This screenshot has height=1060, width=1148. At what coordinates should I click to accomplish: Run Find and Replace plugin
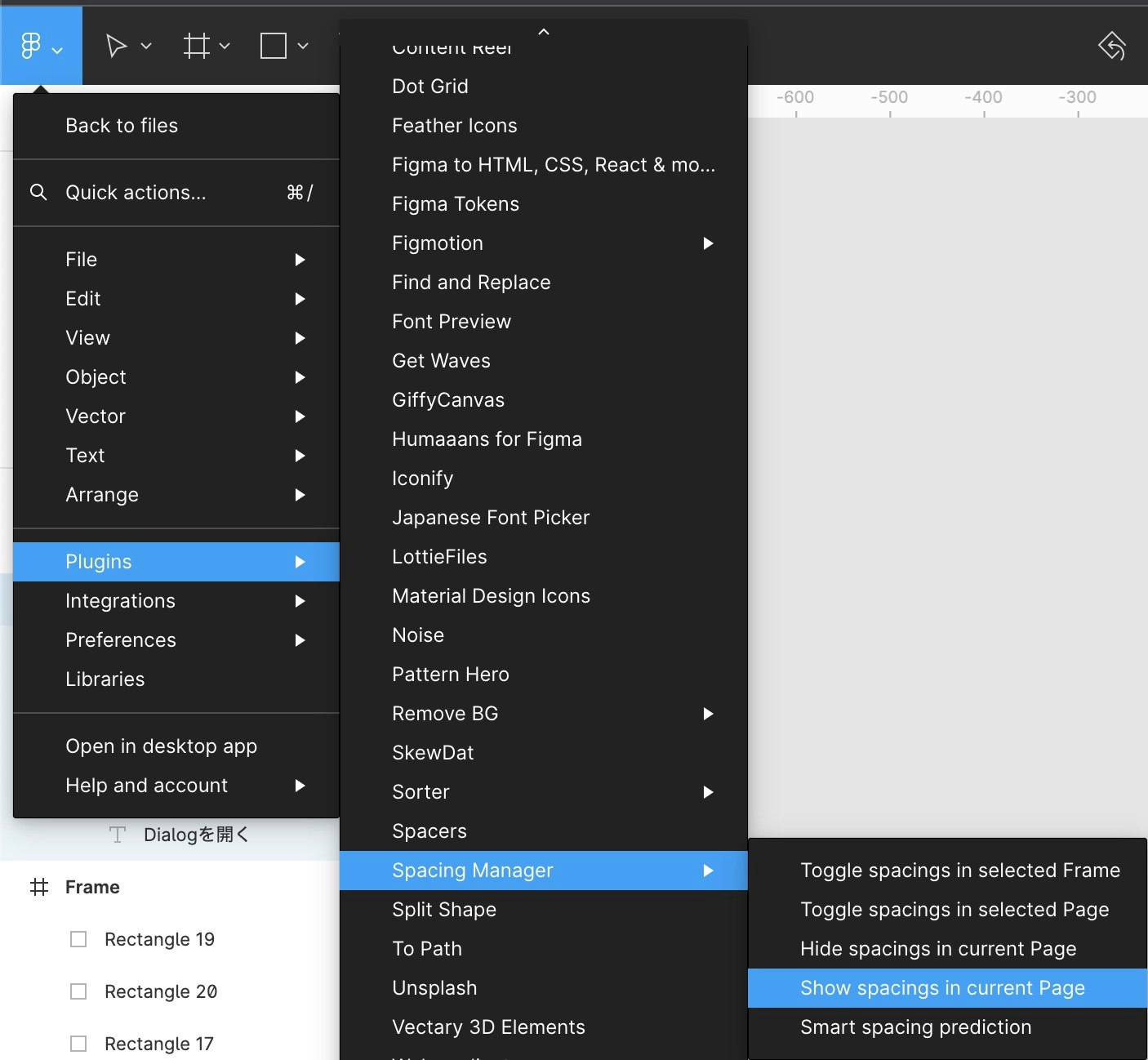(544, 283)
